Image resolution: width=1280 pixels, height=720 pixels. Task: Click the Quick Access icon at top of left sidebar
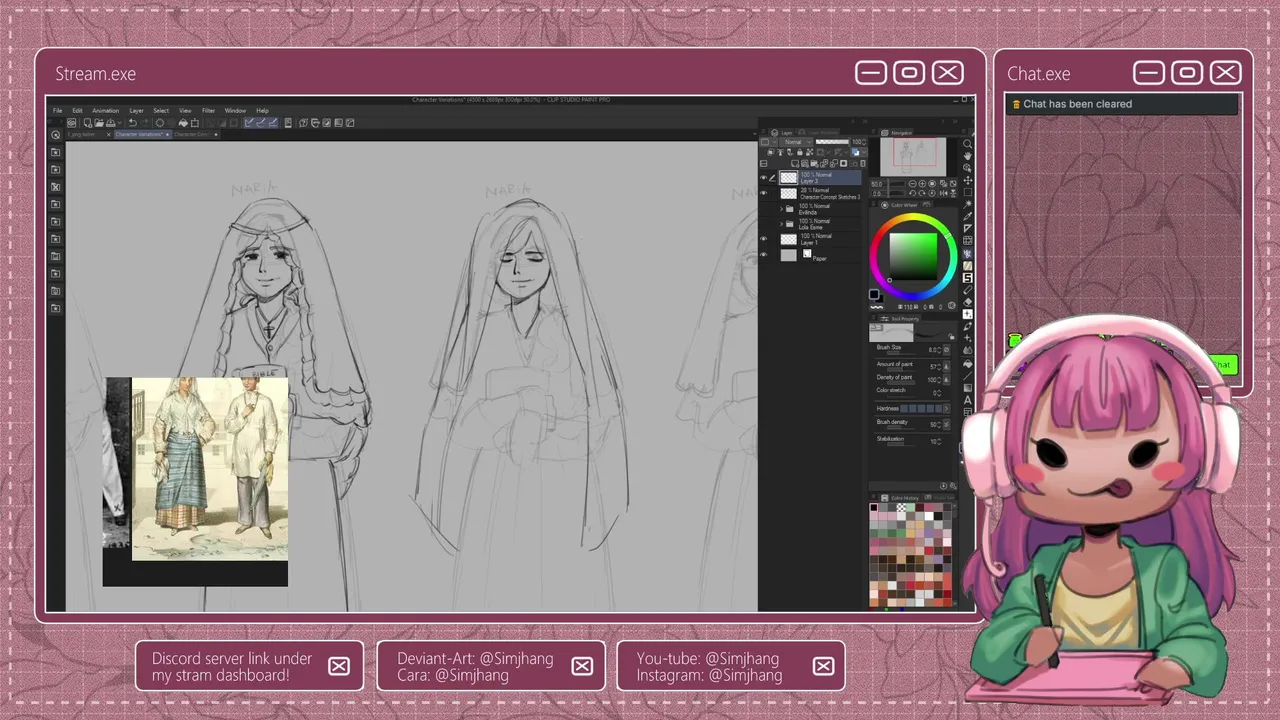pos(55,134)
